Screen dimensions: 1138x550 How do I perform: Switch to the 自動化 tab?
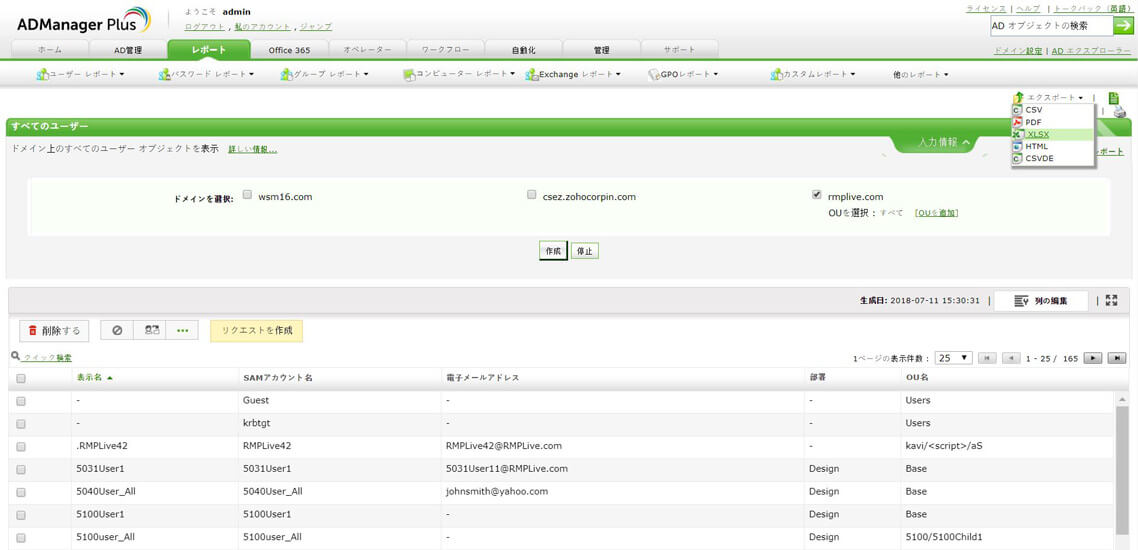pos(523,50)
